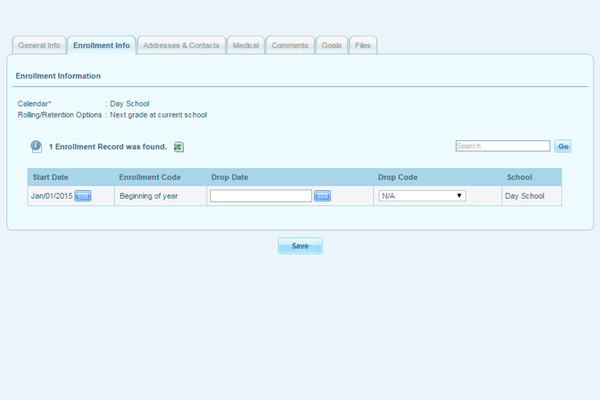Click the blue info icon beside record count
The height and width of the screenshot is (400, 600).
point(36,146)
